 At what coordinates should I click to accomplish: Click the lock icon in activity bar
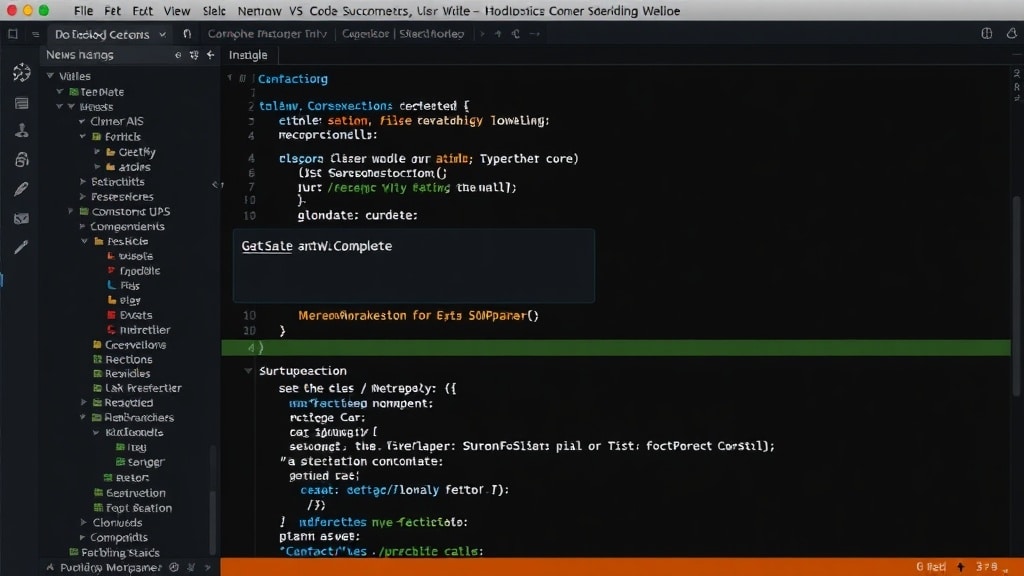click(21, 160)
